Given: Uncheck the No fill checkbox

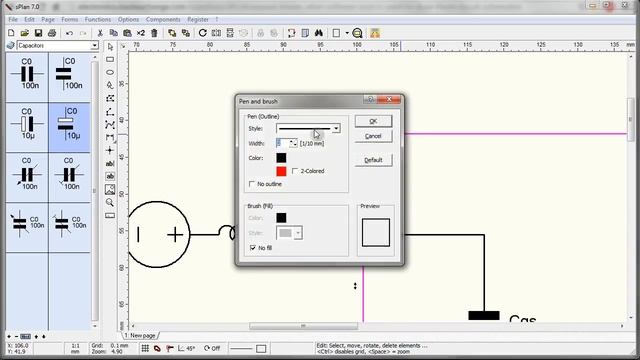Looking at the screenshot, I should 253,248.
